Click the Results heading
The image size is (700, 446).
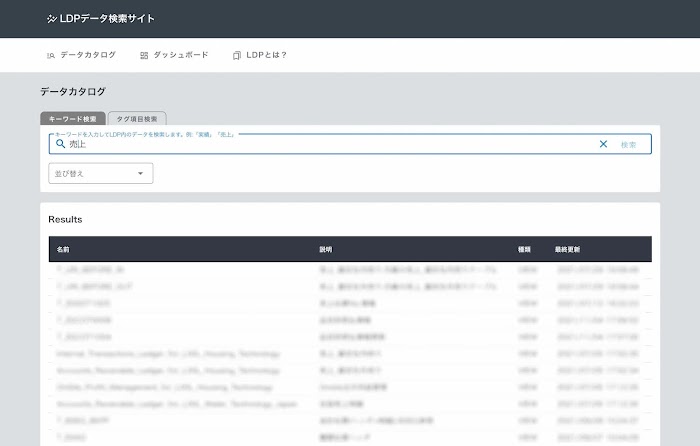tap(65, 219)
